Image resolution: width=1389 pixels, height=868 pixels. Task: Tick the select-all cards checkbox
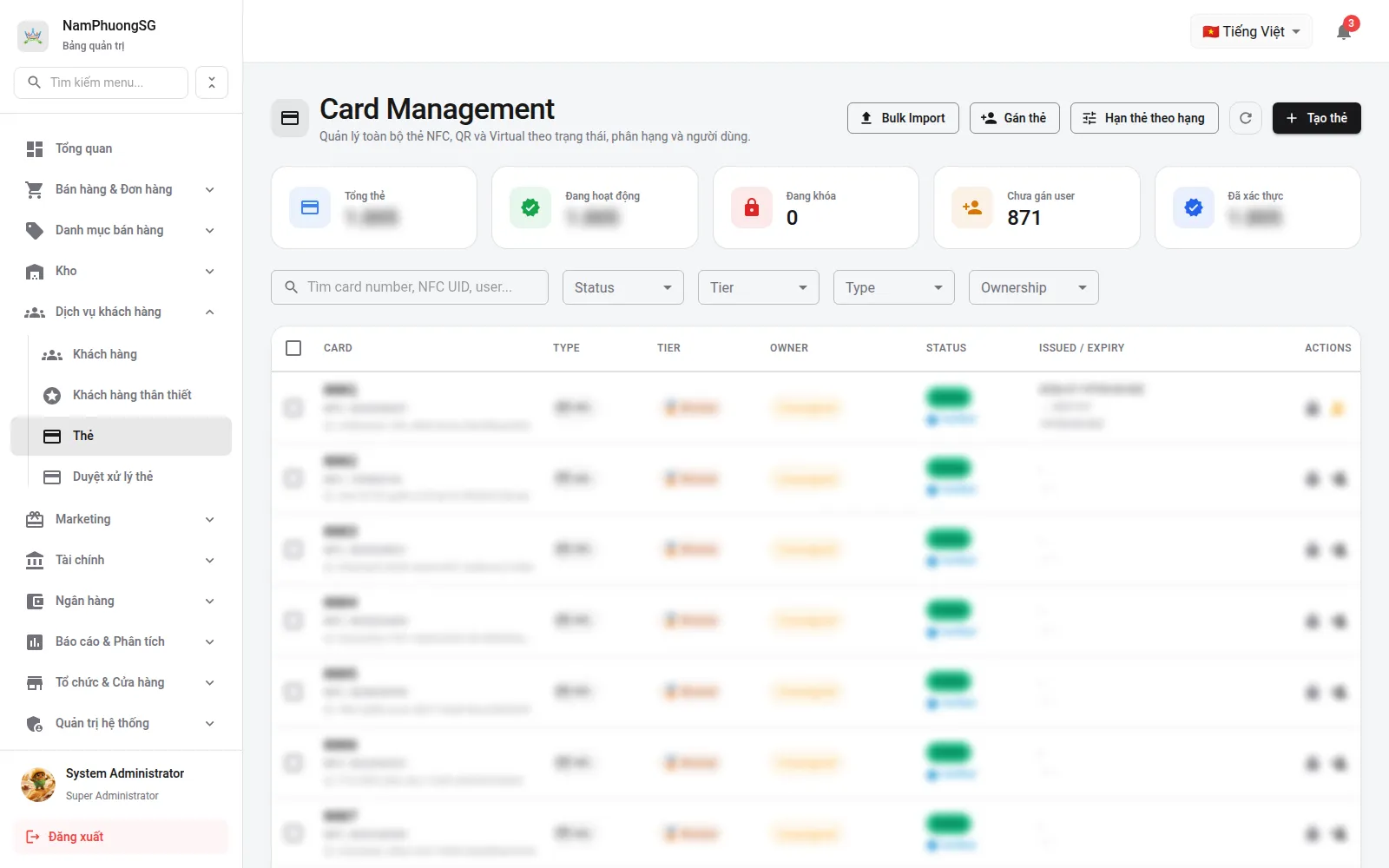[293, 348]
